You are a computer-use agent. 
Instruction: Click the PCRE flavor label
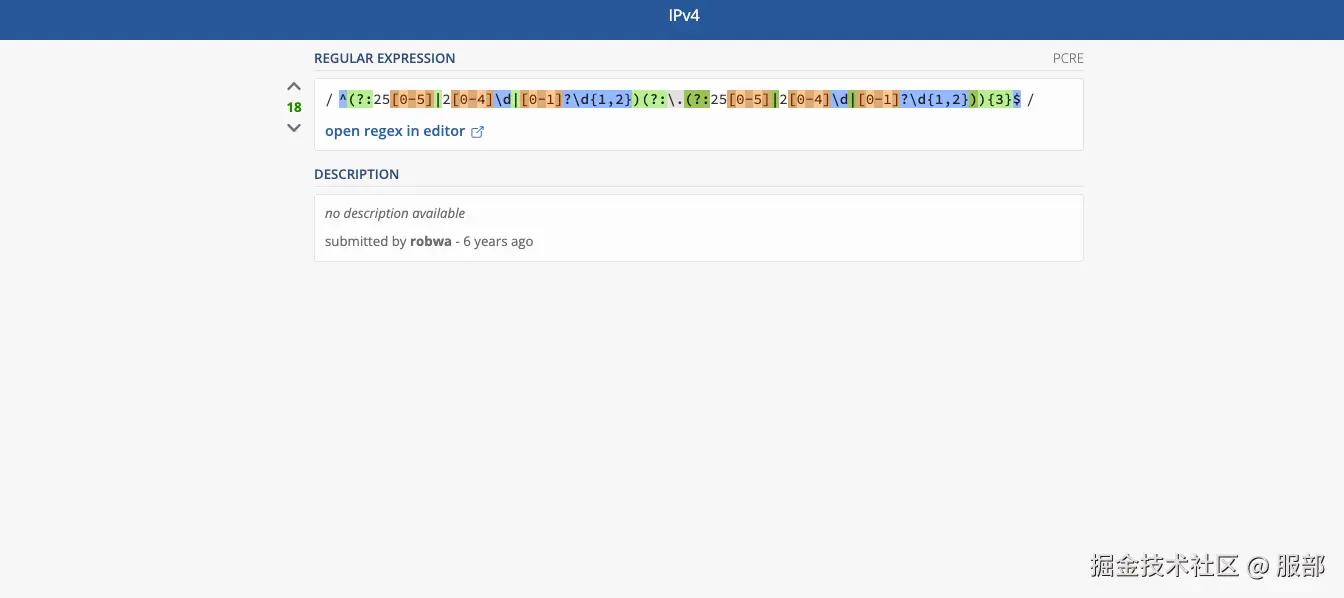tap(1068, 58)
